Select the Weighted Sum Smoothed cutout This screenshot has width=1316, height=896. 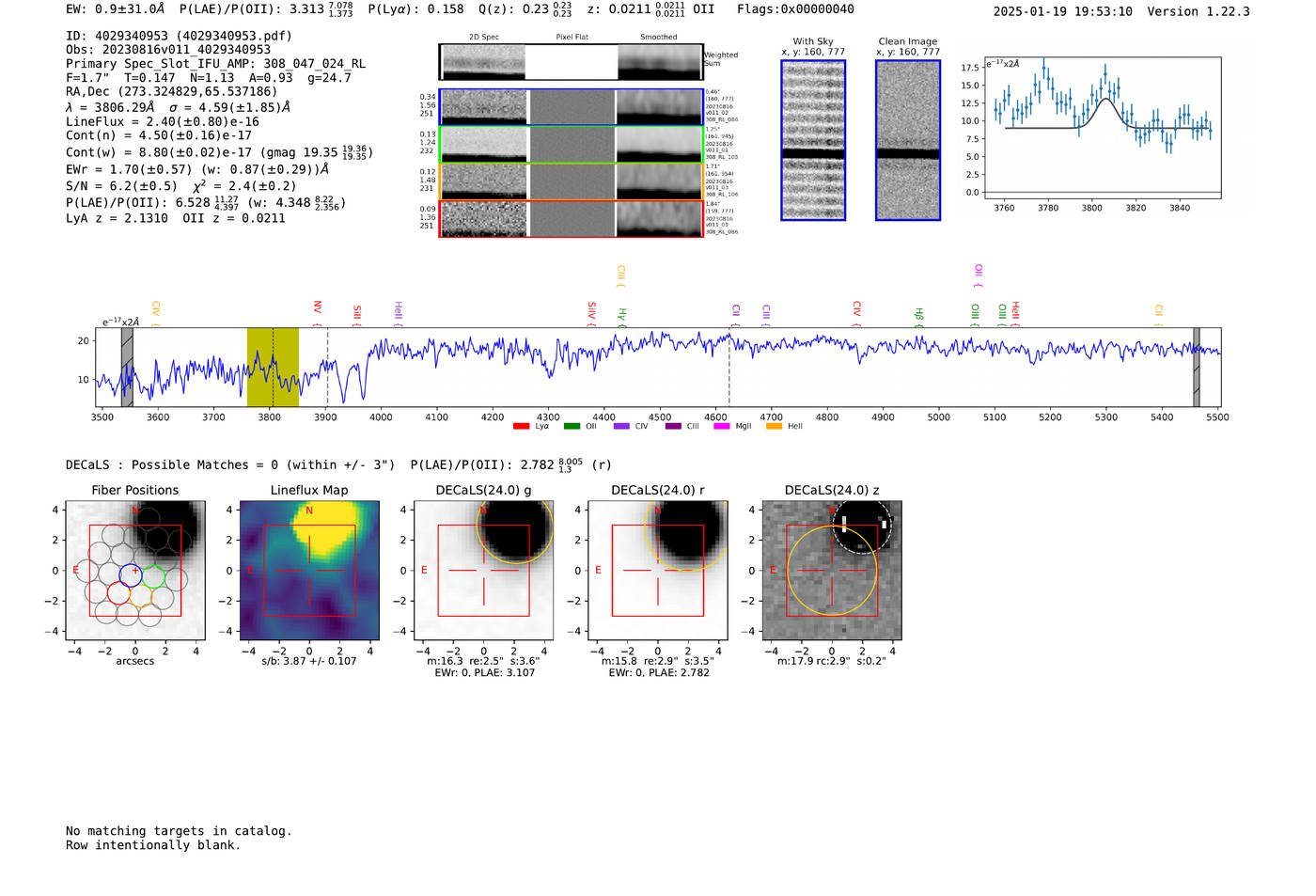point(660,62)
